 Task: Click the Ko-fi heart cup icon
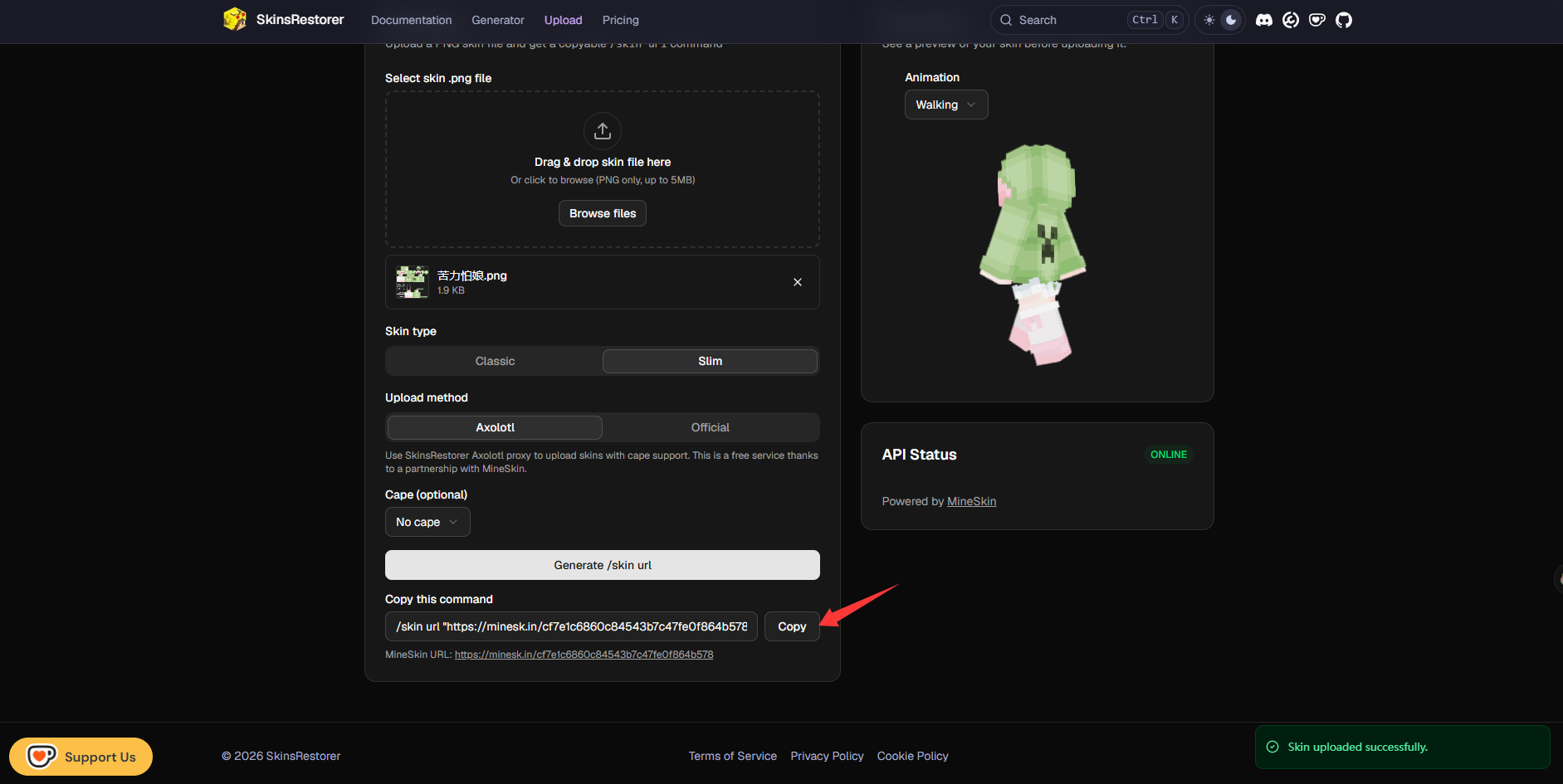tap(1317, 20)
